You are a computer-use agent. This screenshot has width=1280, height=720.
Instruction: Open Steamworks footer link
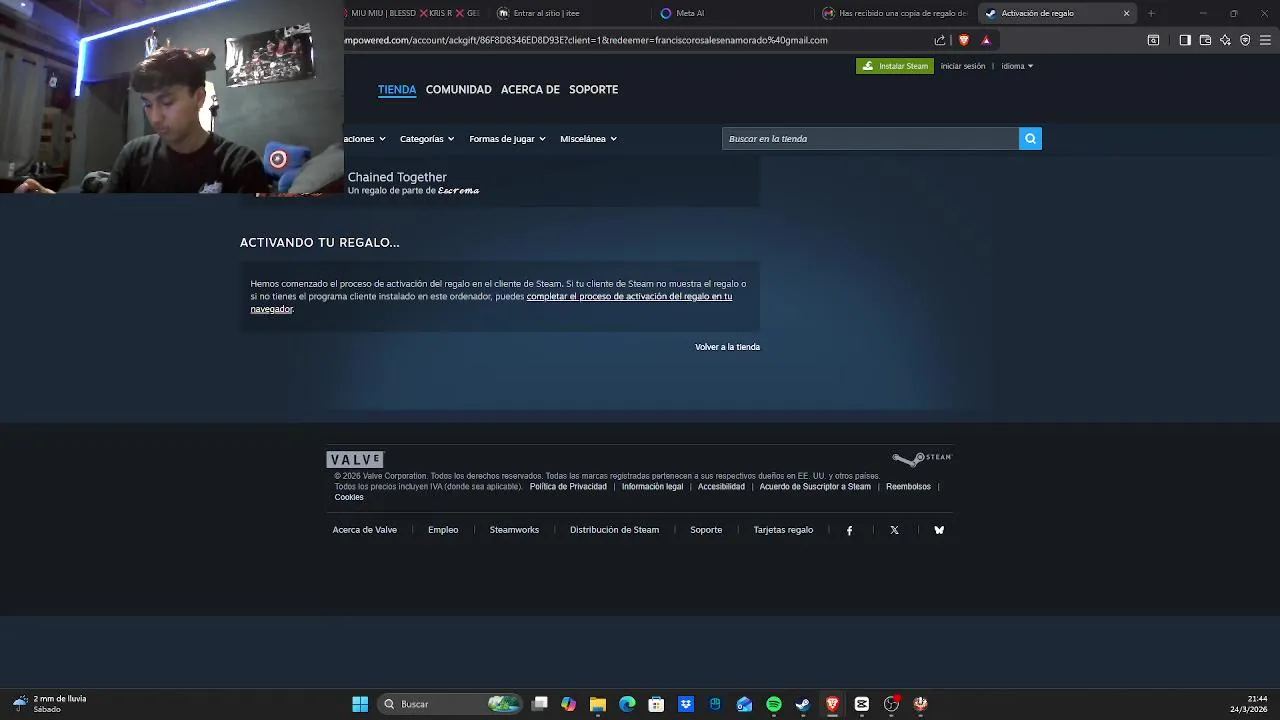click(x=514, y=530)
